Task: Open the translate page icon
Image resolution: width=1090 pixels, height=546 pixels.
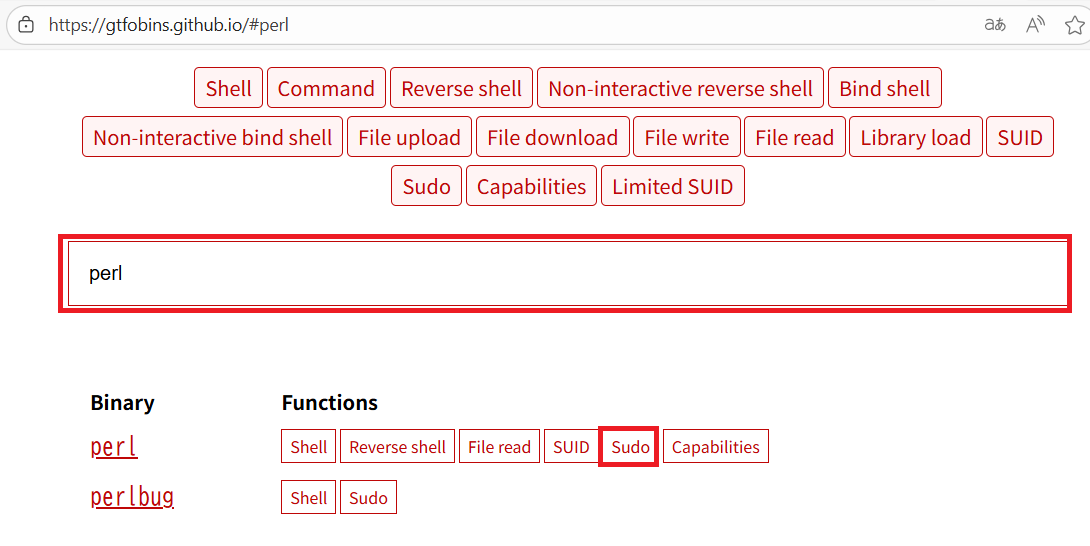Action: (995, 25)
